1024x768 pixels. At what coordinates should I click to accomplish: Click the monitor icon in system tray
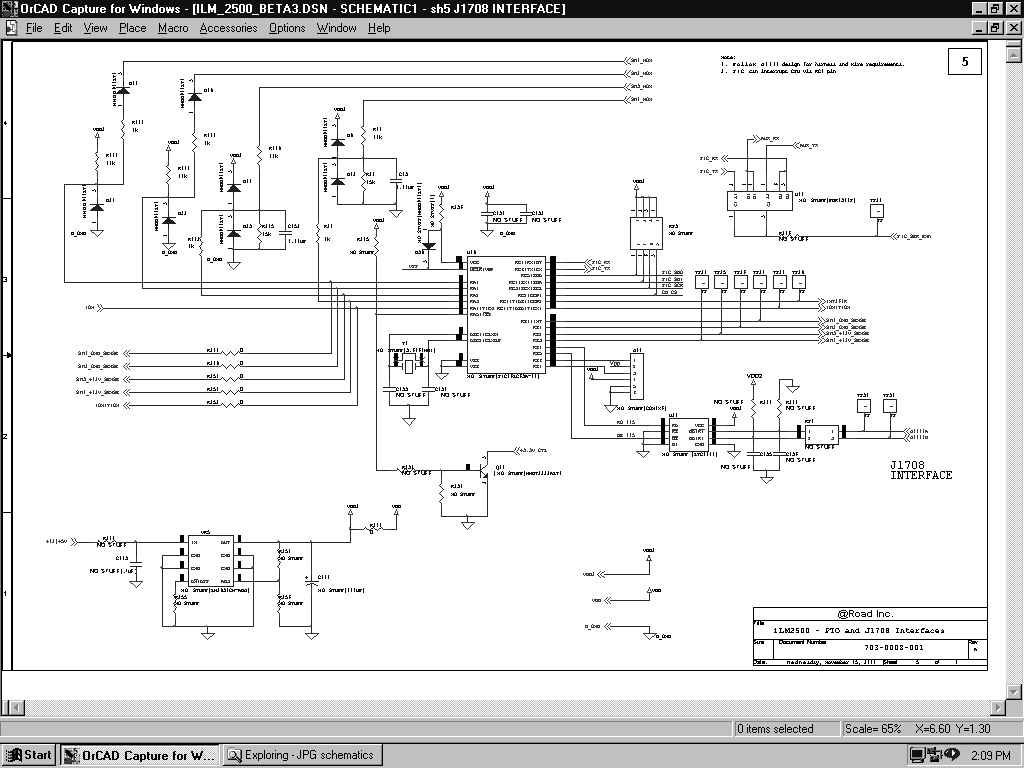[x=917, y=755]
